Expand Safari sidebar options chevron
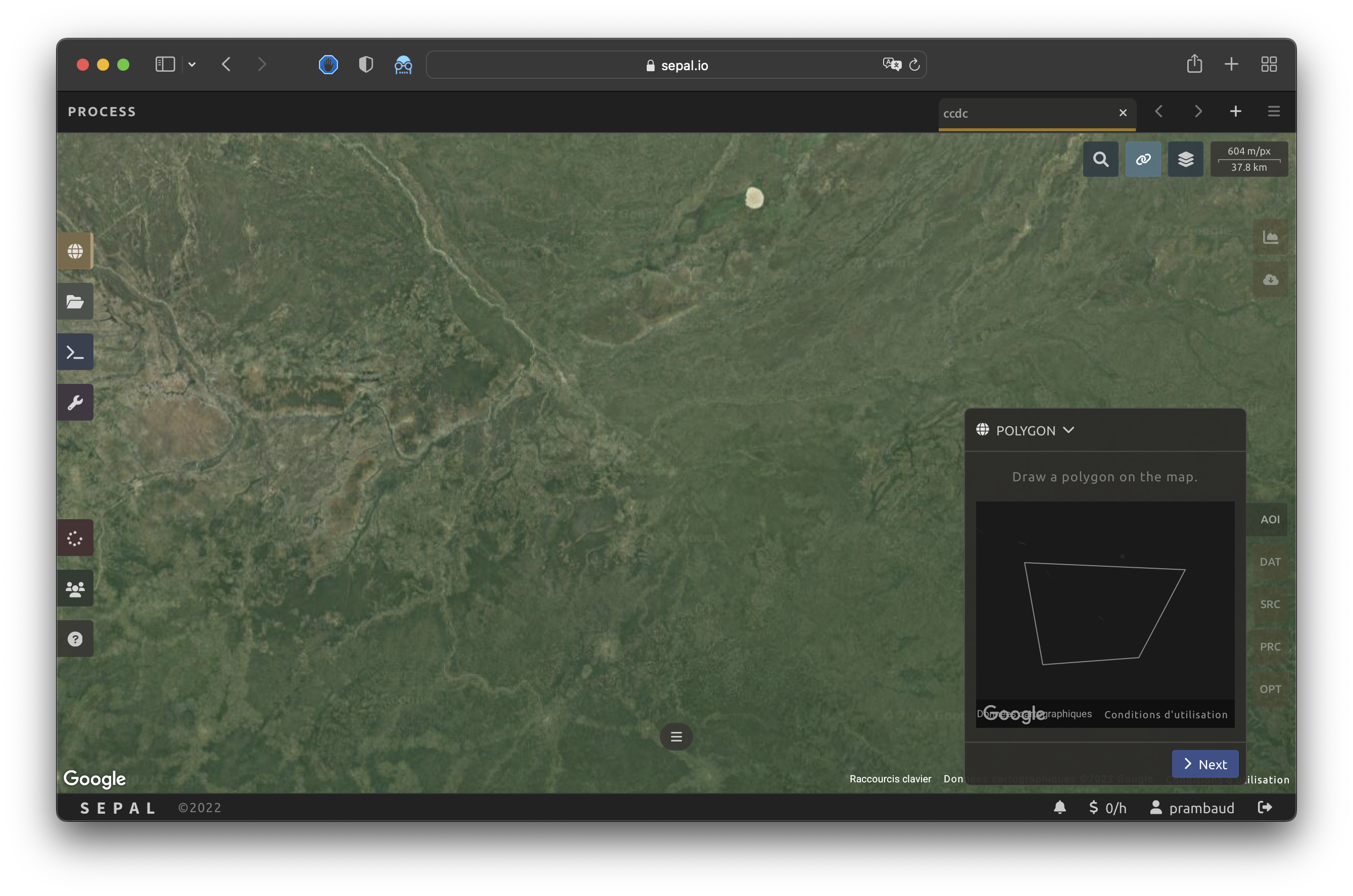This screenshot has width=1353, height=896. [192, 65]
